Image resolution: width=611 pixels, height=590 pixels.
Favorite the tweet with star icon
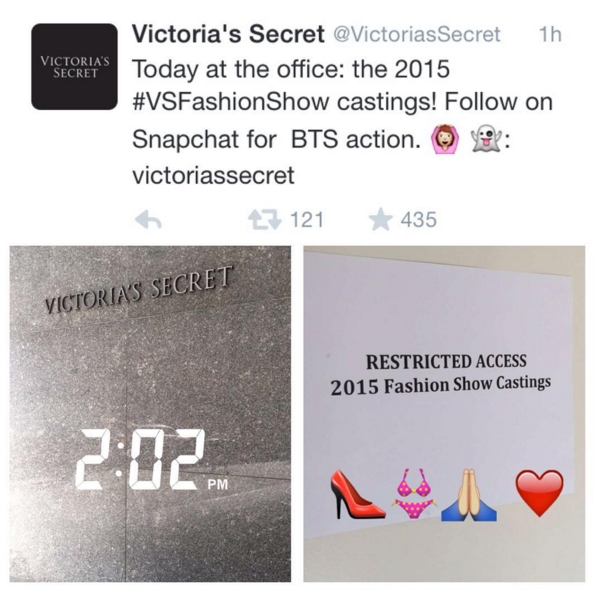pyautogui.click(x=381, y=220)
